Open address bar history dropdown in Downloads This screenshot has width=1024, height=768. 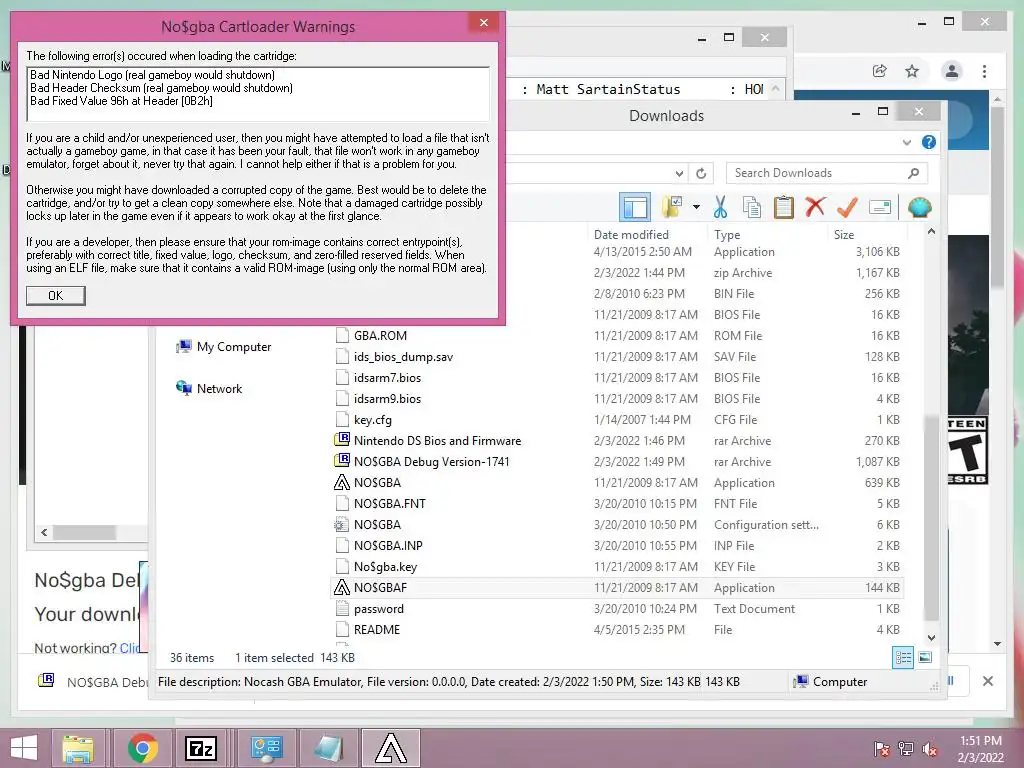click(x=679, y=173)
